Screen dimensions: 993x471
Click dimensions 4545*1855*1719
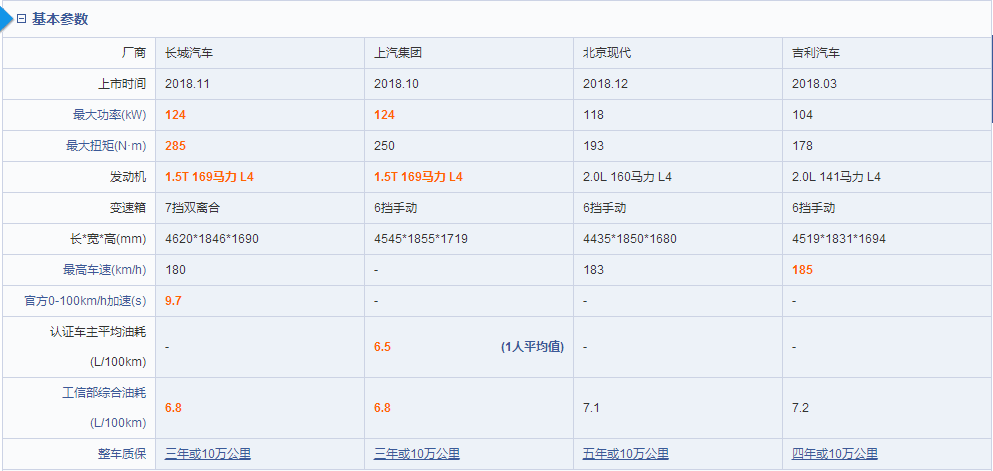pos(421,239)
